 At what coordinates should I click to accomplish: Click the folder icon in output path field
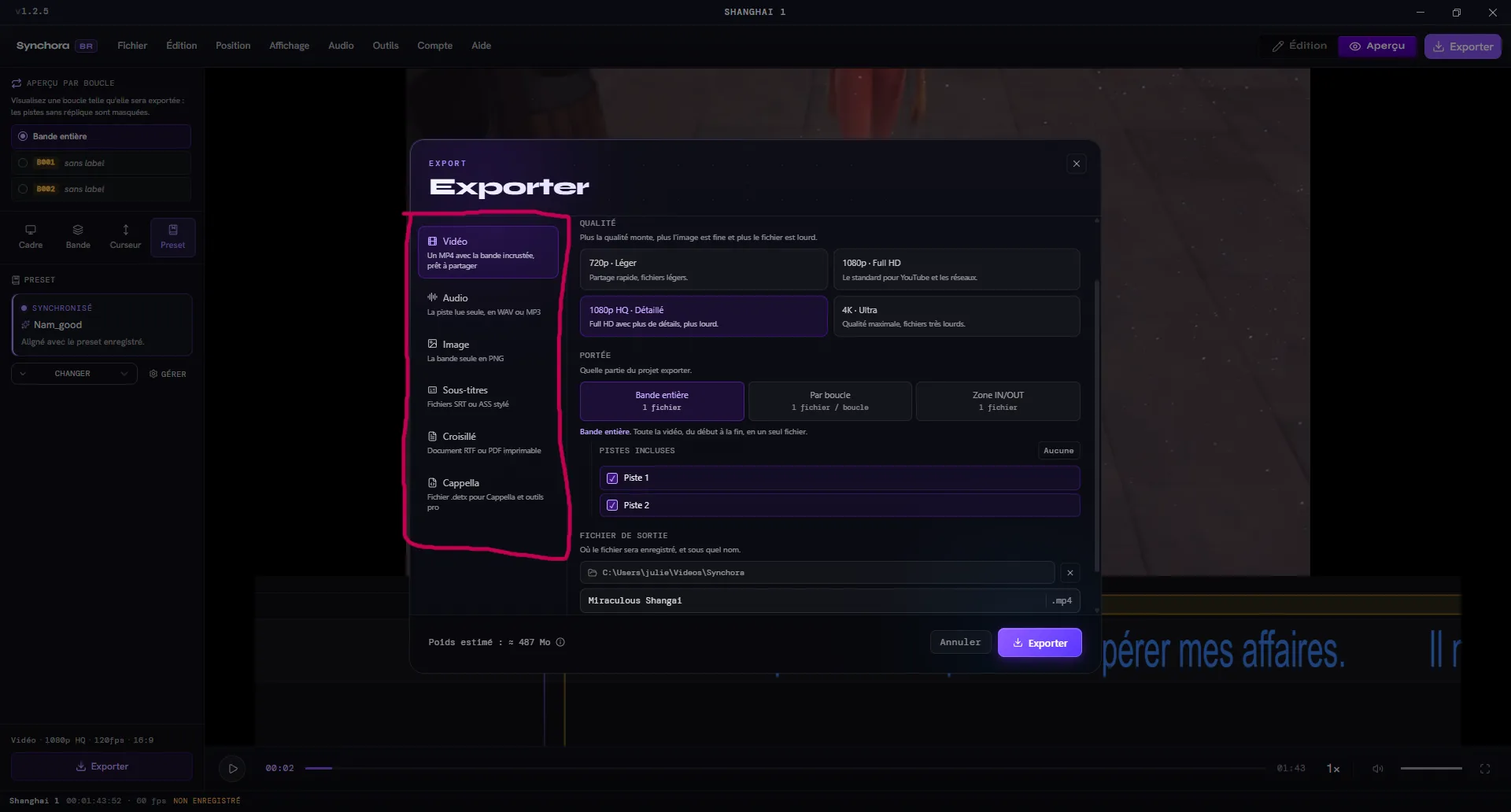pyautogui.click(x=593, y=573)
